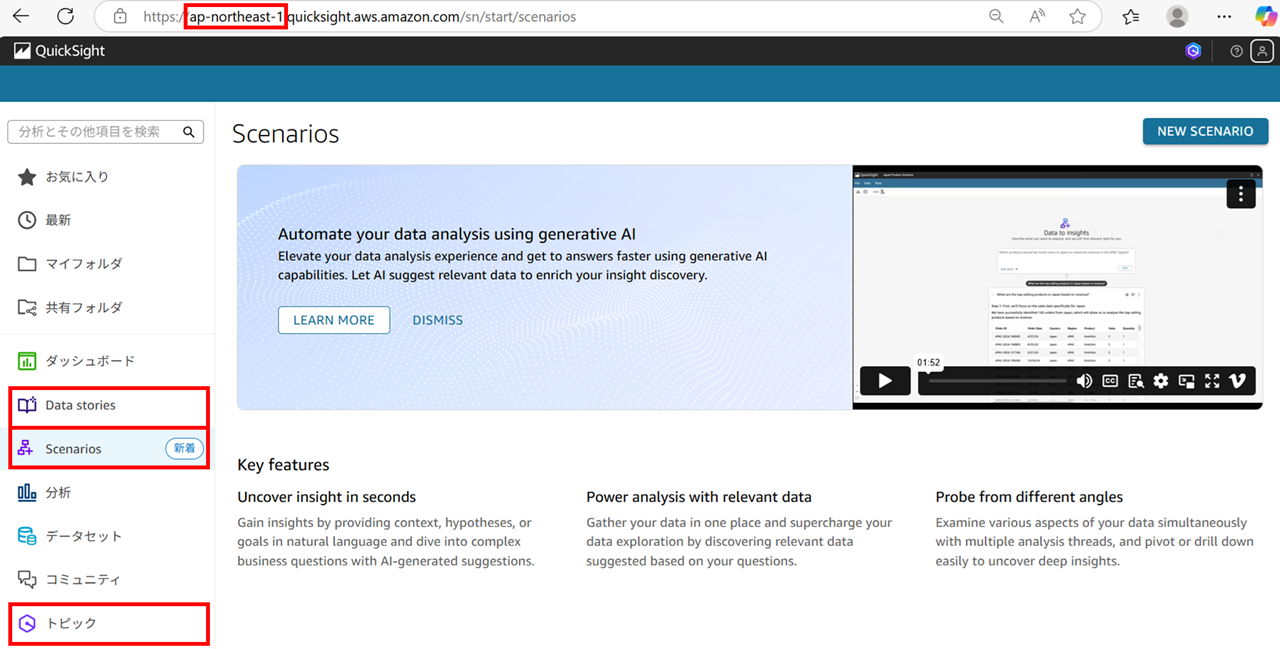The image size is (1280, 649).
Task: Click the 新着 badge next to Scenarios
Action: pyautogui.click(x=184, y=449)
